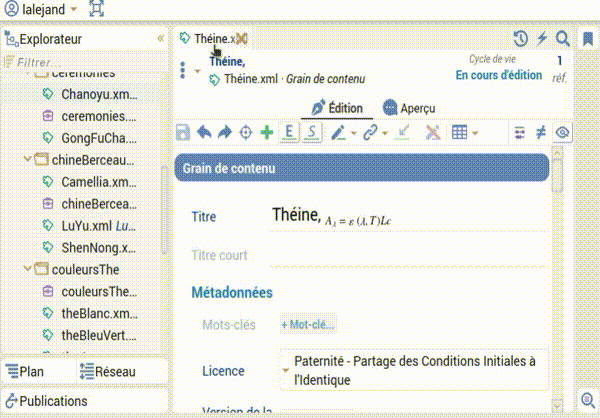Image resolution: width=600 pixels, height=418 pixels.
Task: Open search with magnifying glass icon
Action: [563, 39]
